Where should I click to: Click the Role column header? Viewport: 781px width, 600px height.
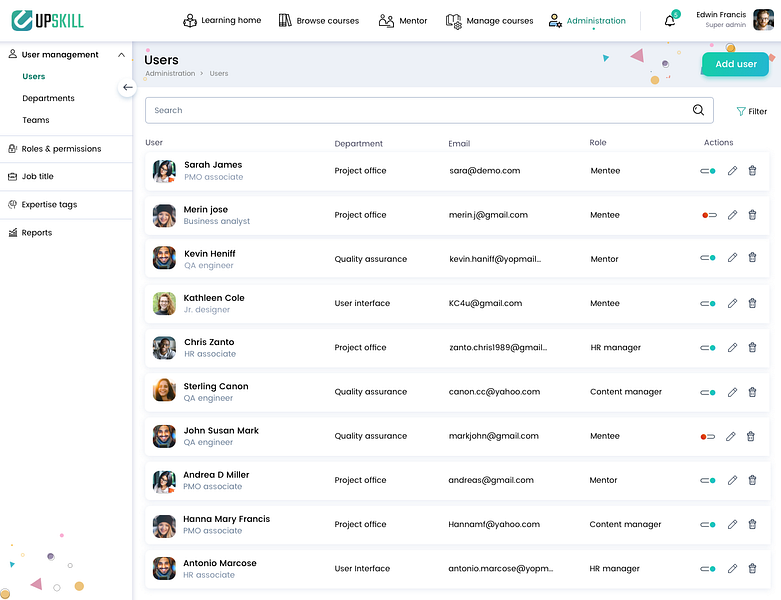click(x=598, y=142)
